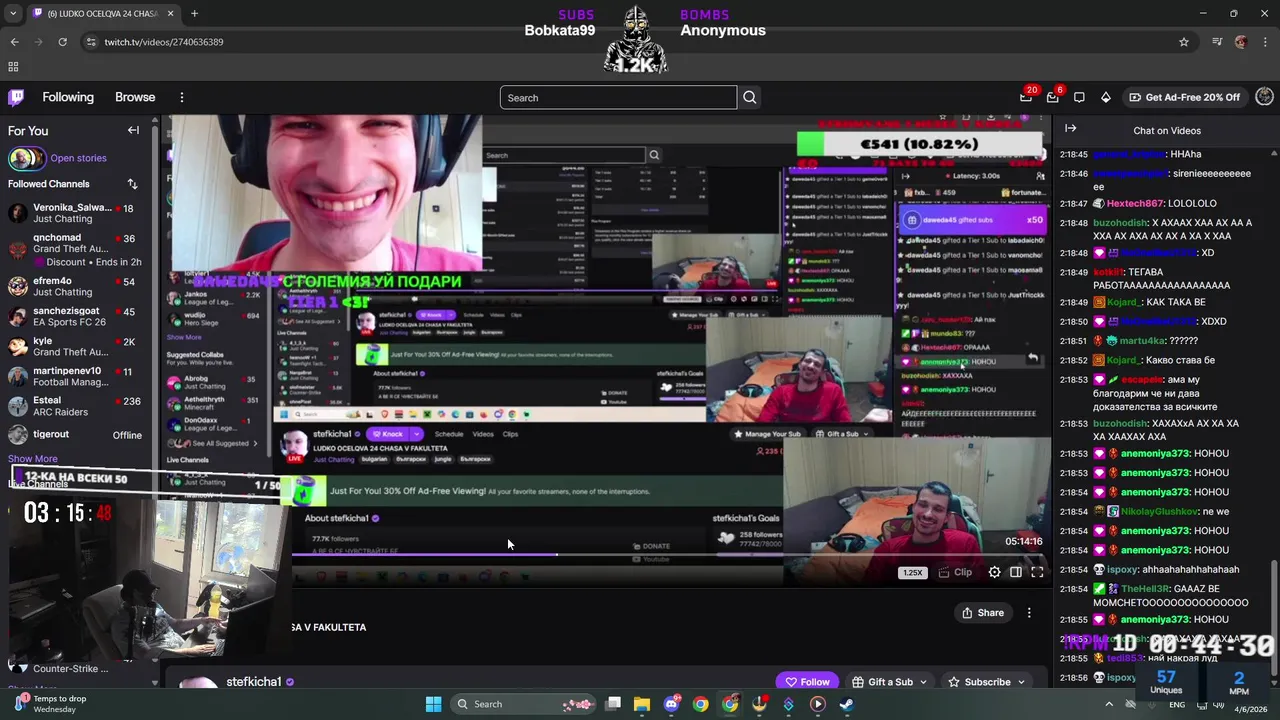1280x720 pixels.
Task: Go back in browser history
Action: [x=14, y=42]
